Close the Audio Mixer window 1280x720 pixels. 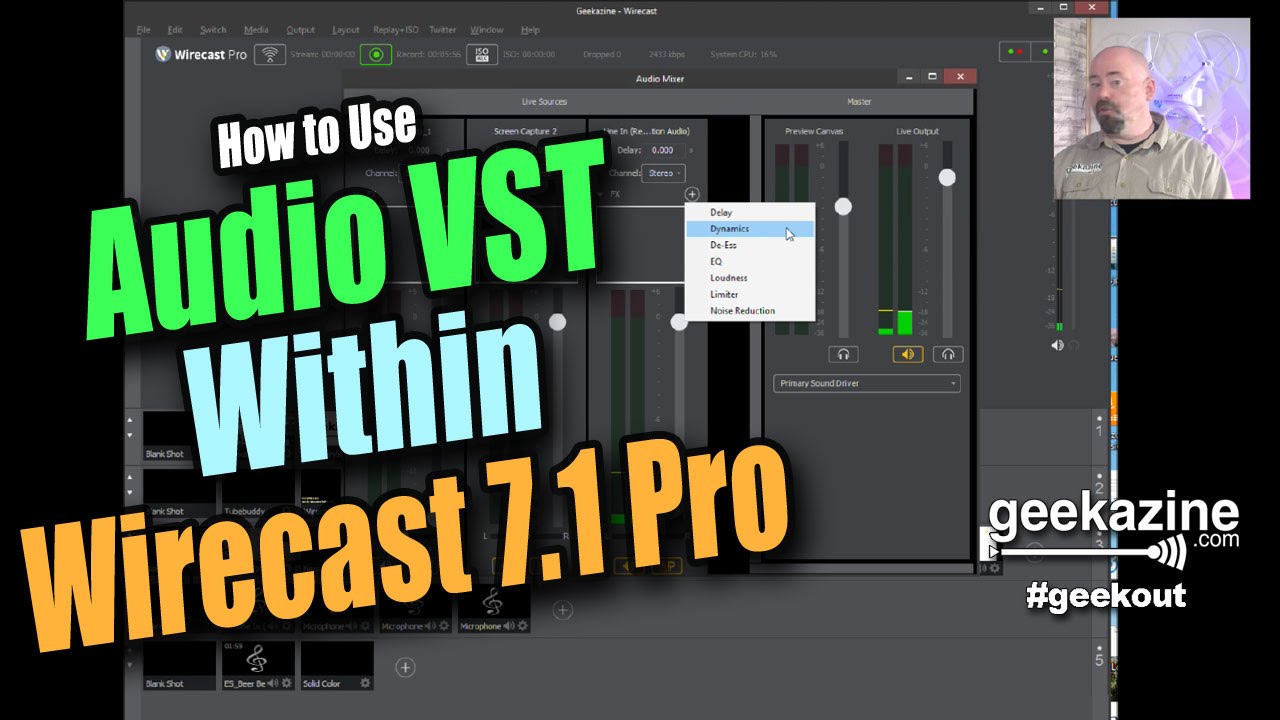pyautogui.click(x=960, y=77)
